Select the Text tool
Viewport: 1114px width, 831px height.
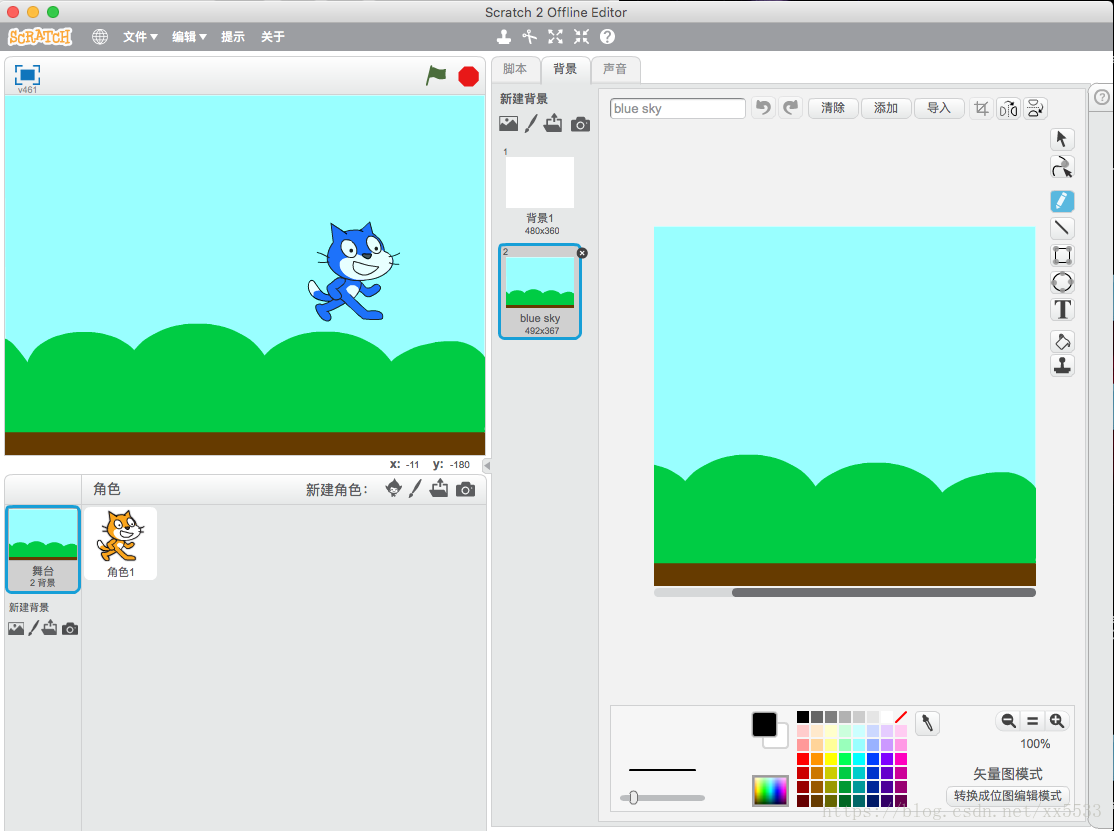click(x=1062, y=310)
